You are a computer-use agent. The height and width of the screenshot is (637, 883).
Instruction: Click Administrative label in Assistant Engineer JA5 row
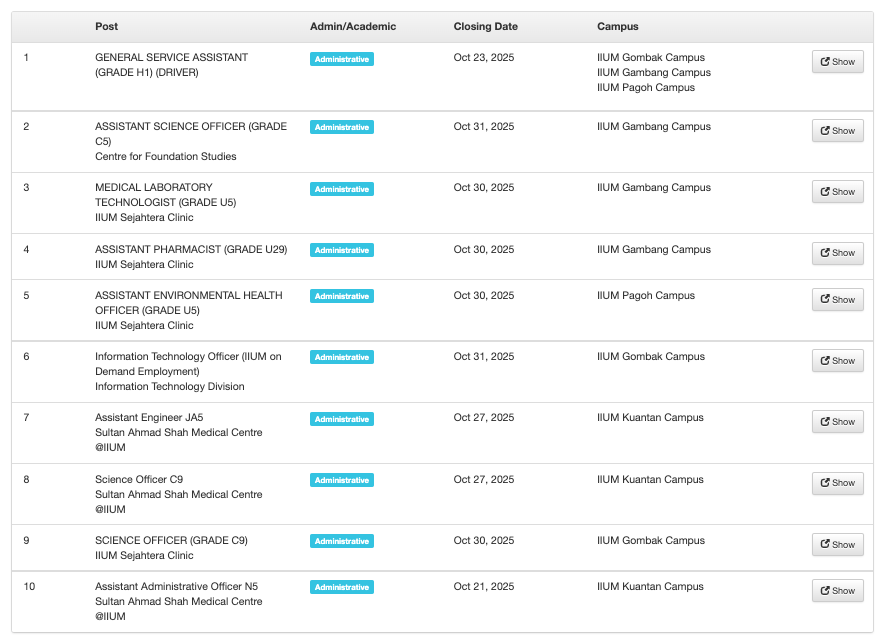(341, 419)
